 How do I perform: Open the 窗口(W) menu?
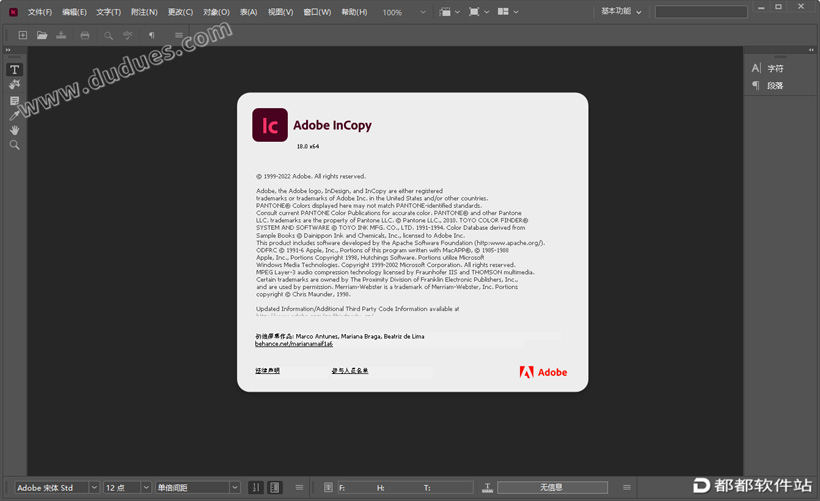(x=317, y=12)
